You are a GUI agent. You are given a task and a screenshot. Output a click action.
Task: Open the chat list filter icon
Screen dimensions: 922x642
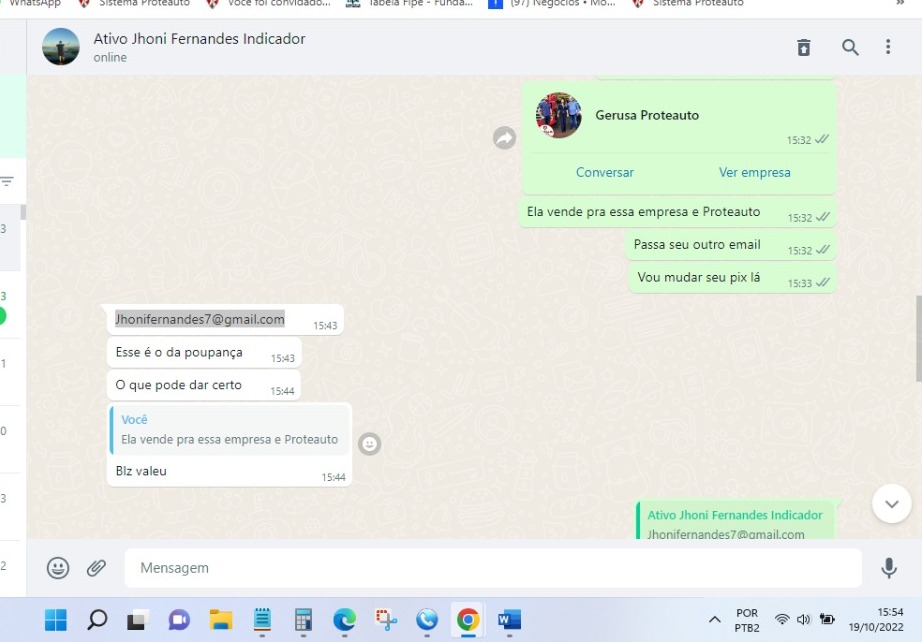[x=7, y=181]
